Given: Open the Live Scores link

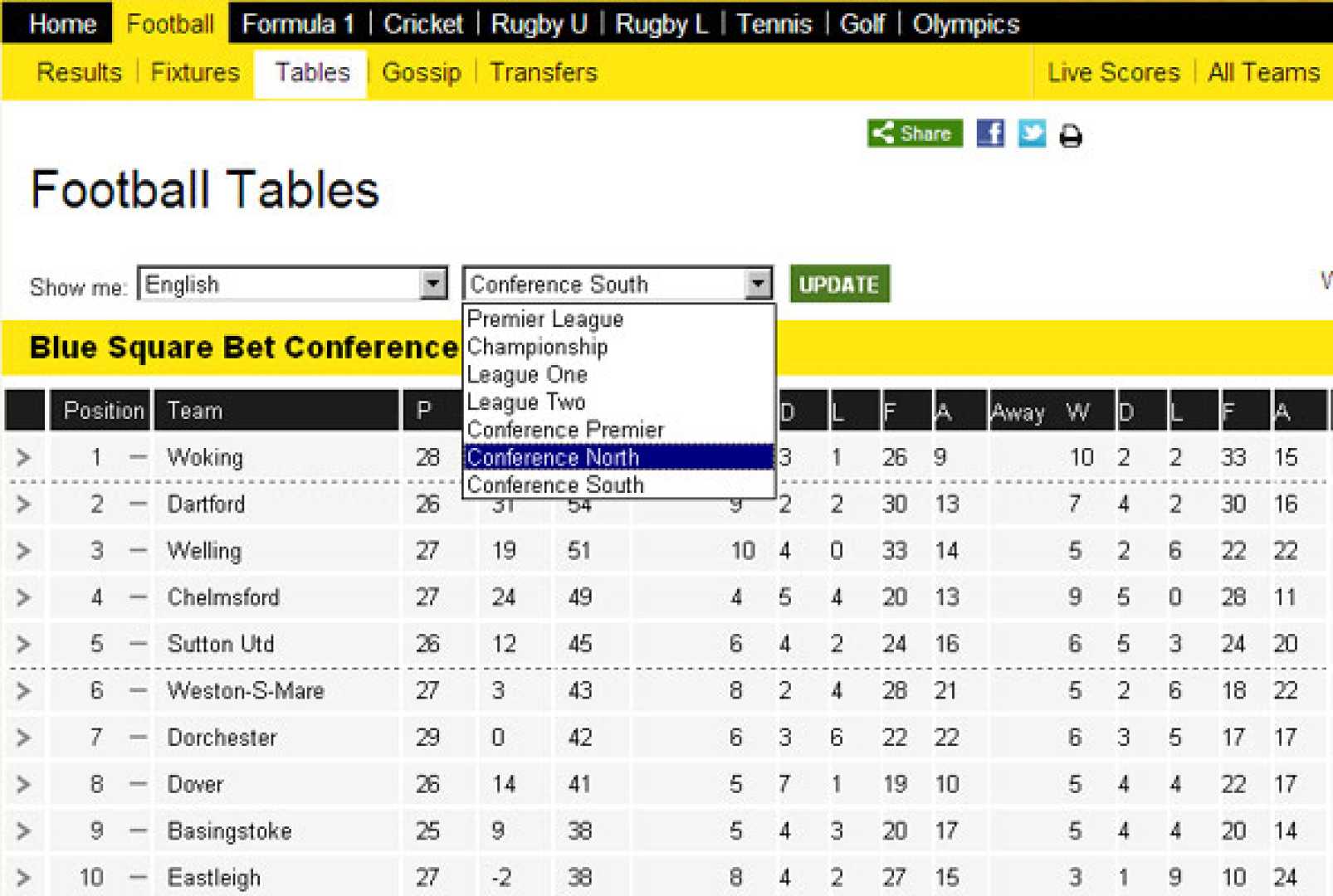Looking at the screenshot, I should coord(1113,73).
